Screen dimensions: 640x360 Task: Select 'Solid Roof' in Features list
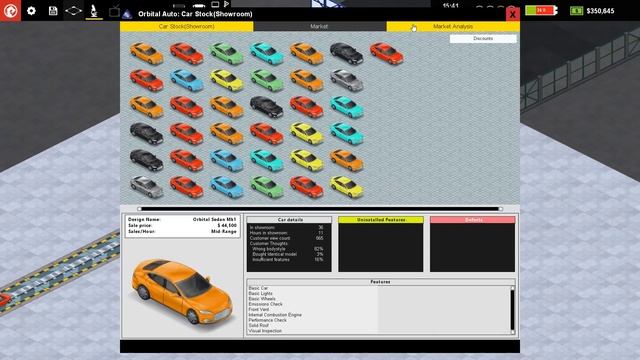coord(259,325)
